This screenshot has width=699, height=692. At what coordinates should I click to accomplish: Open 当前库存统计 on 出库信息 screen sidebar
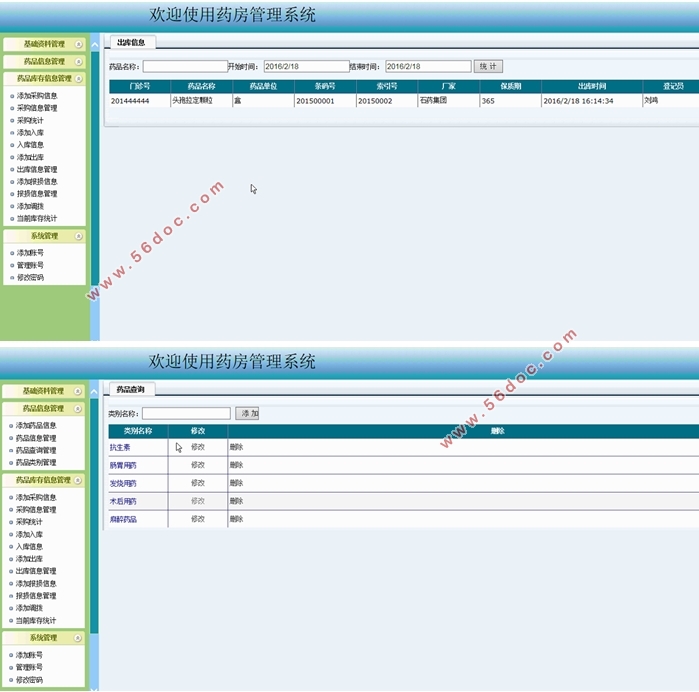pos(37,218)
